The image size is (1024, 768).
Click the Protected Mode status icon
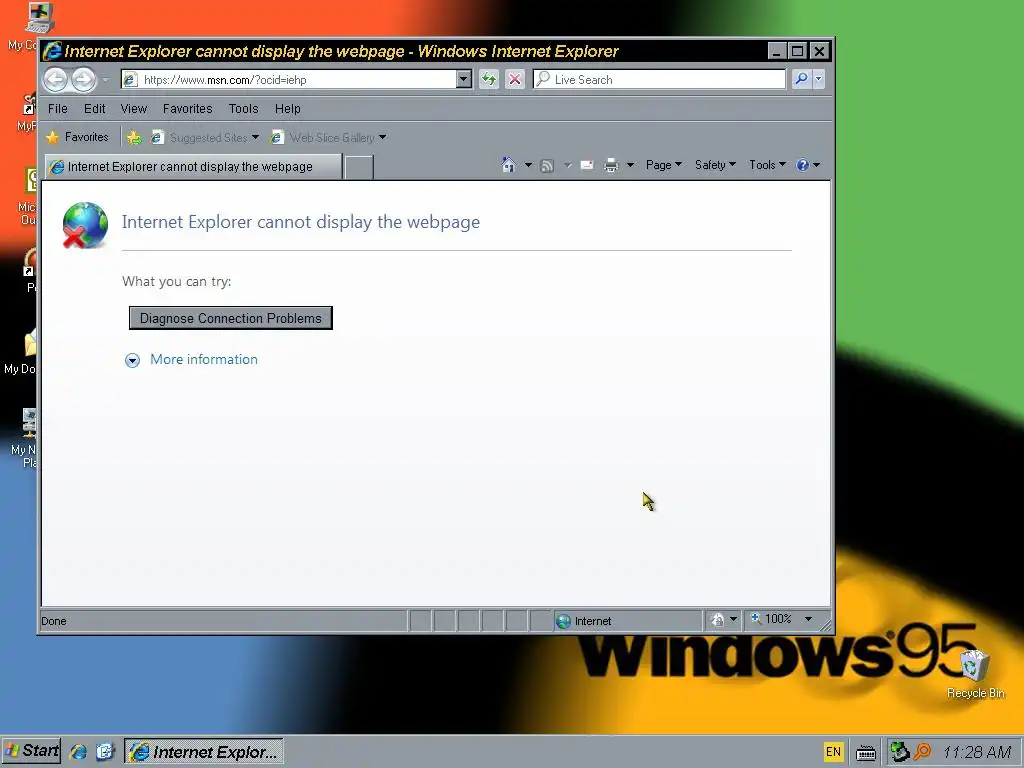(717, 620)
